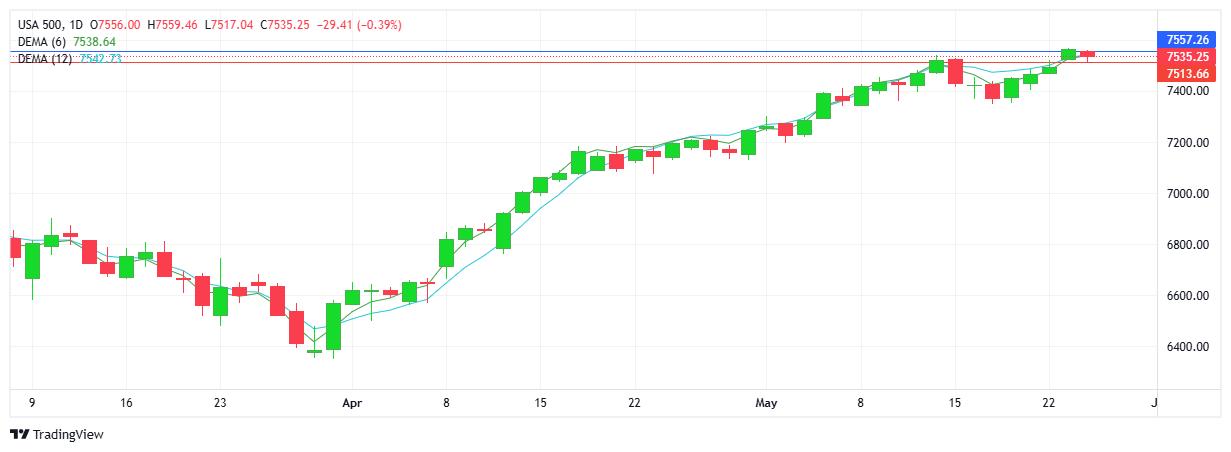Click the 16 date label on time axis

(x=126, y=403)
